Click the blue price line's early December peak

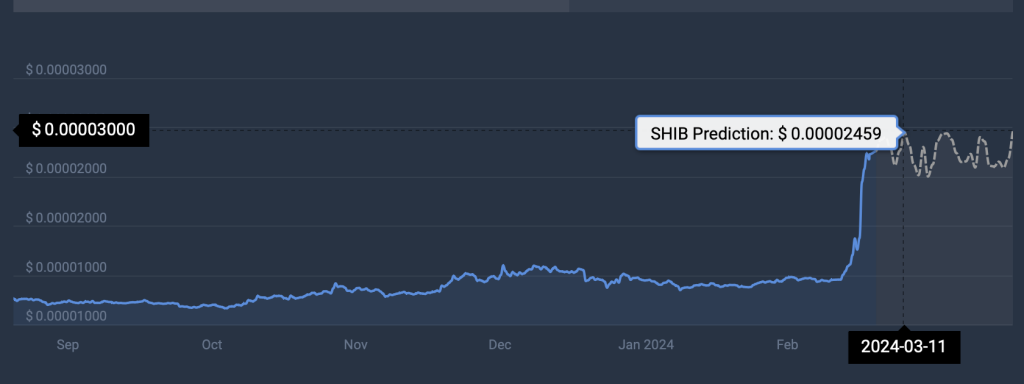tap(502, 266)
